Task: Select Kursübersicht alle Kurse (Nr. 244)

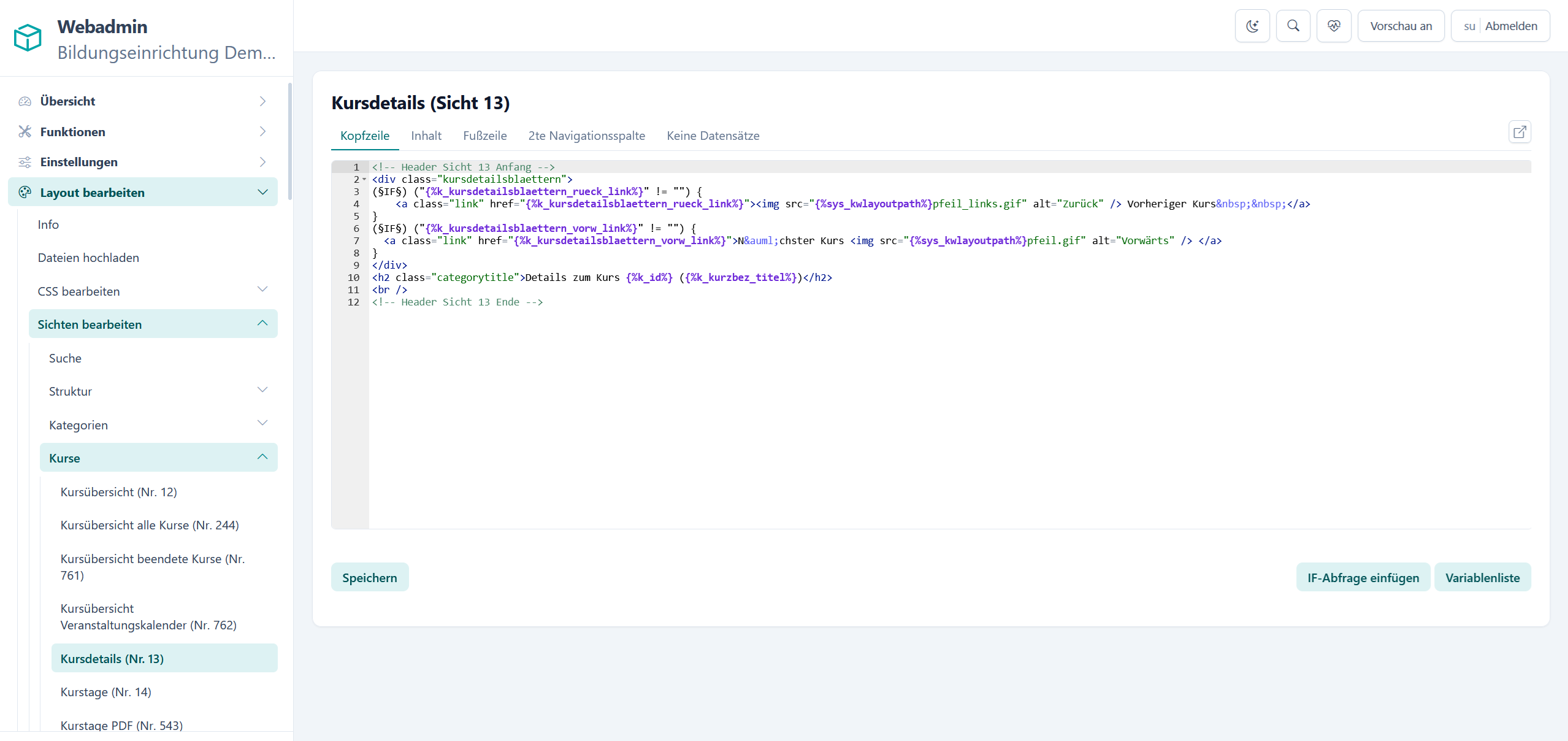Action: point(164,525)
